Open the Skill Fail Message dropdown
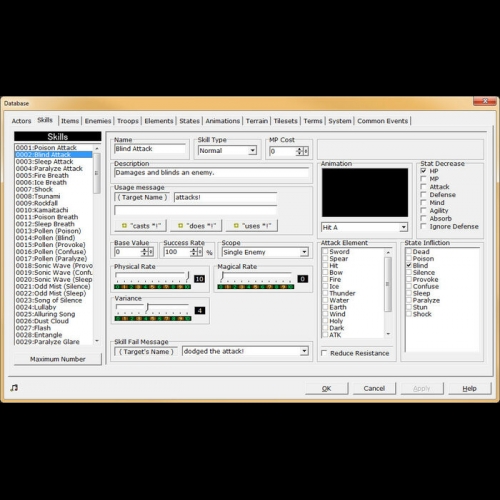Screen dimensions: 500x500 click(x=304, y=351)
